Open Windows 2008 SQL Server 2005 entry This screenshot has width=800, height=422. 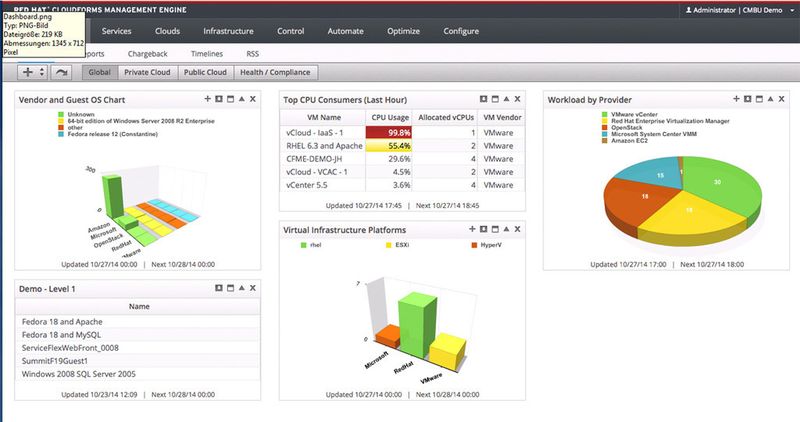79,374
